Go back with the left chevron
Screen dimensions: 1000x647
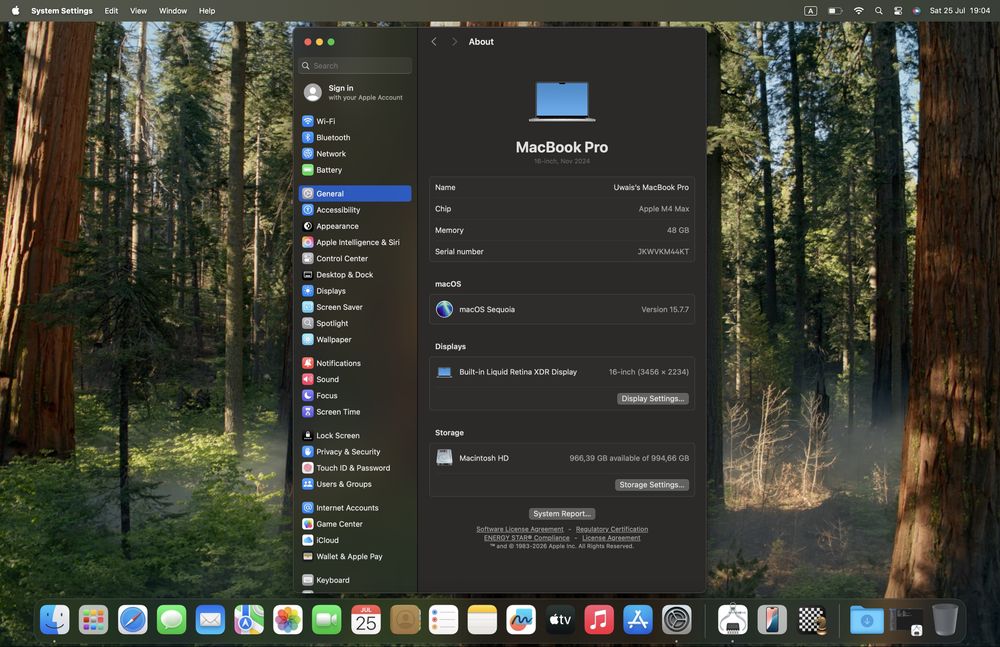[434, 41]
